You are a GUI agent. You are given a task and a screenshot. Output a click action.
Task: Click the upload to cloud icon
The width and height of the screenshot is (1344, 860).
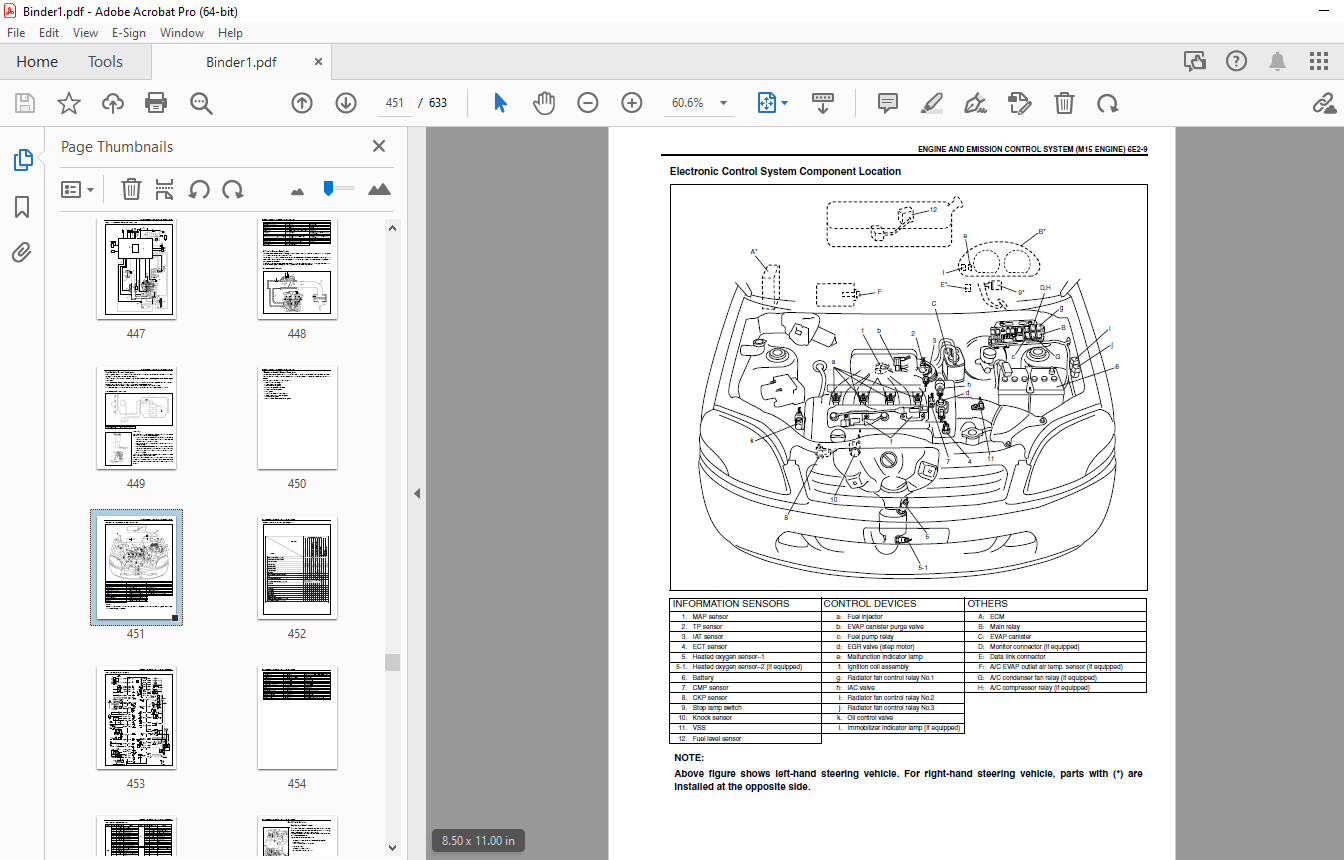[x=112, y=103]
